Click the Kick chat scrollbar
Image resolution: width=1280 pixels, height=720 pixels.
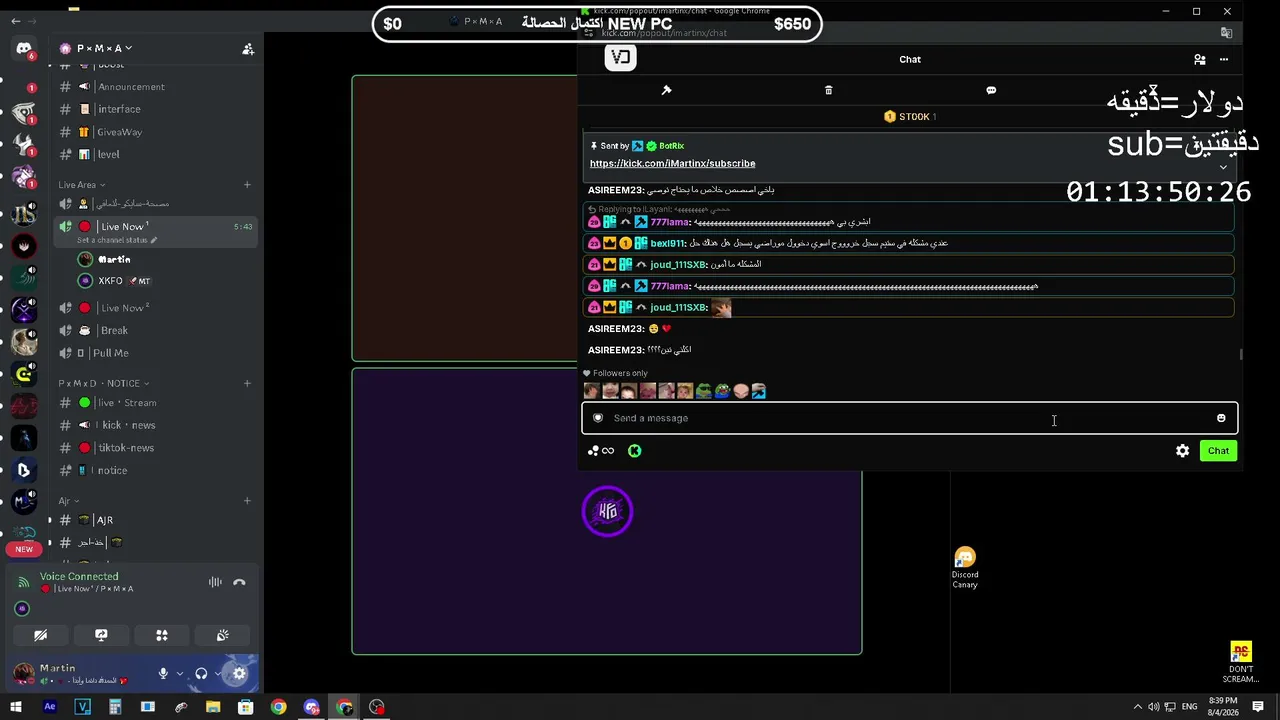tap(1241, 354)
